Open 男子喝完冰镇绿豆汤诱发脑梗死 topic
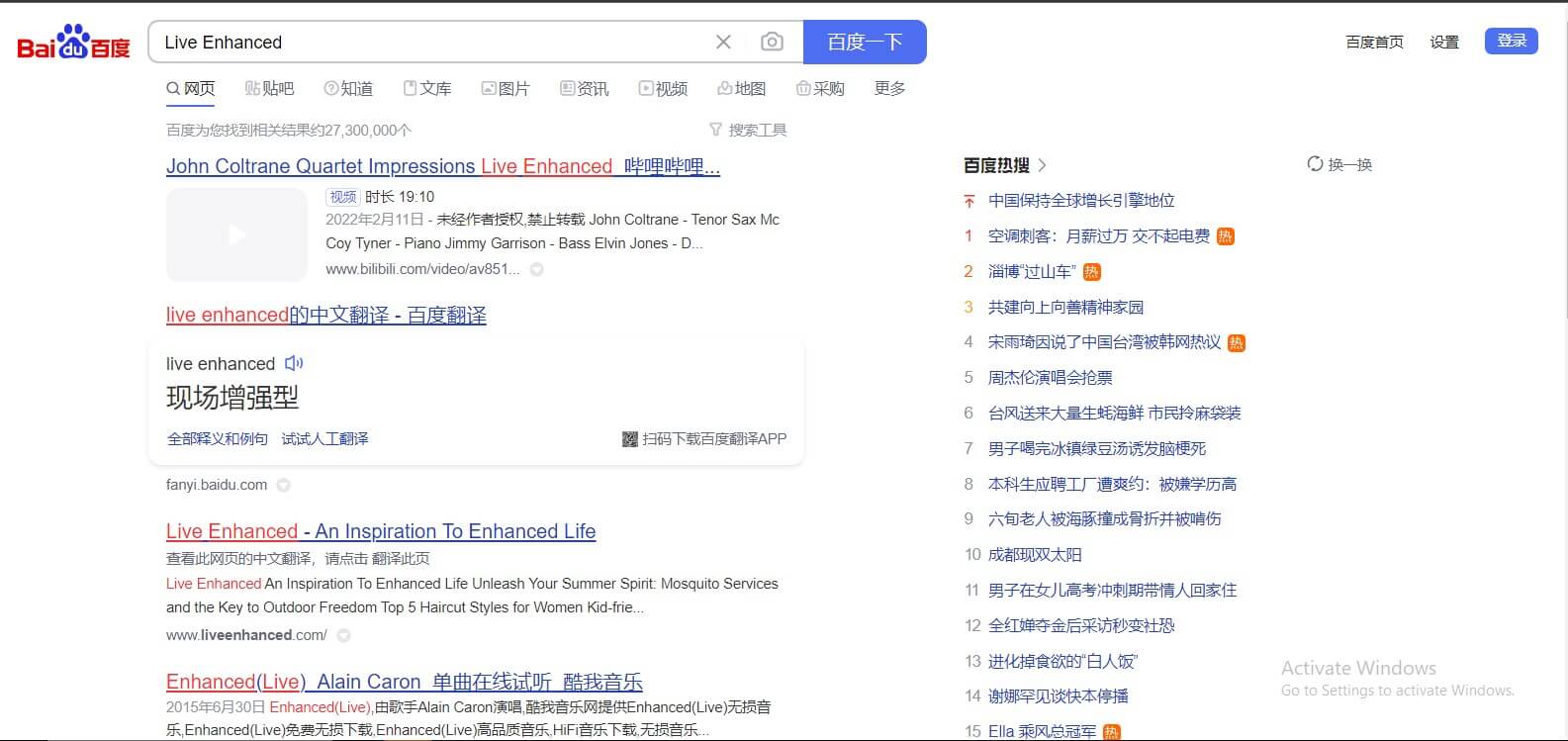 tap(1097, 448)
